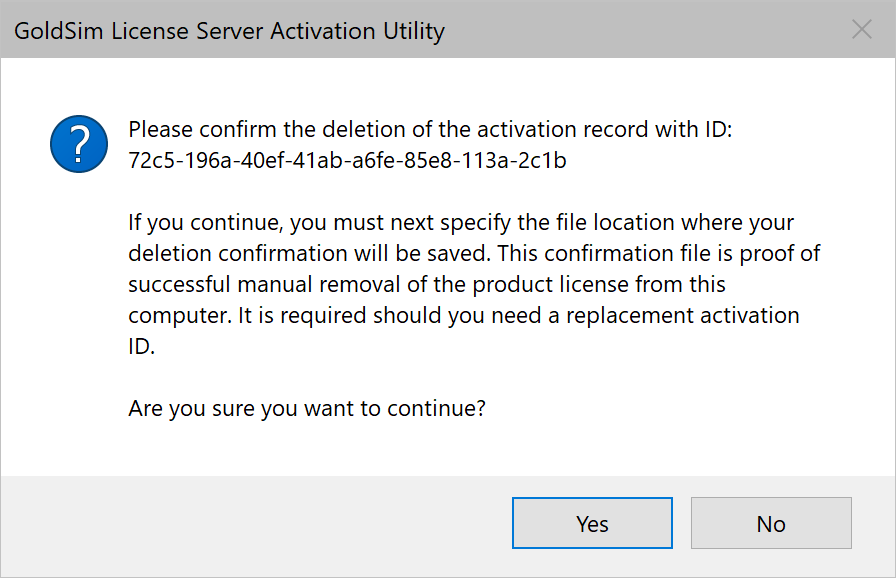Click the '2c1b' ending of the activation ID
Viewport: 896px width, 578px height.
[x=542, y=160]
